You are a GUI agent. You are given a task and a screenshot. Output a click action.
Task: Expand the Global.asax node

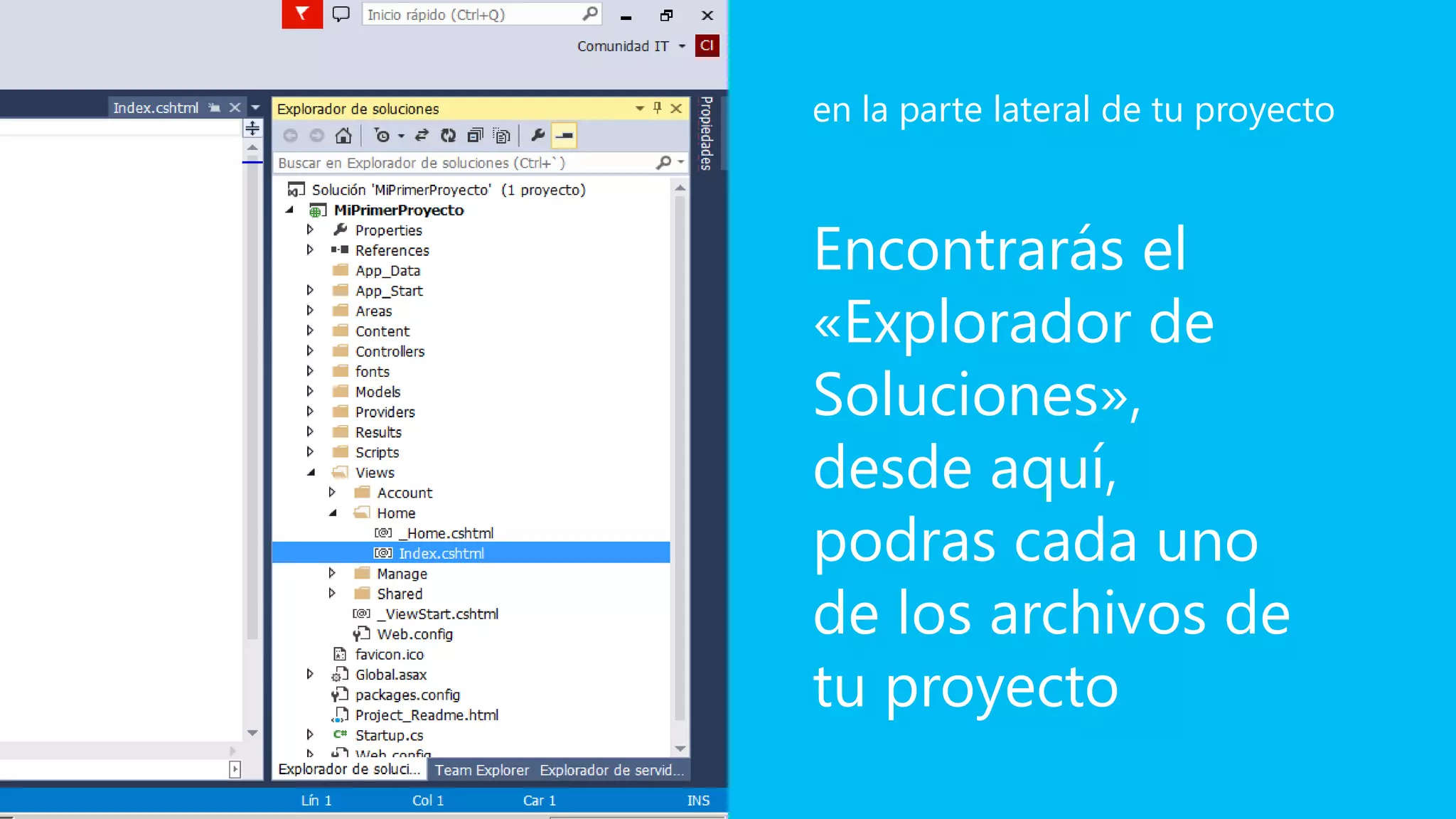(310, 674)
